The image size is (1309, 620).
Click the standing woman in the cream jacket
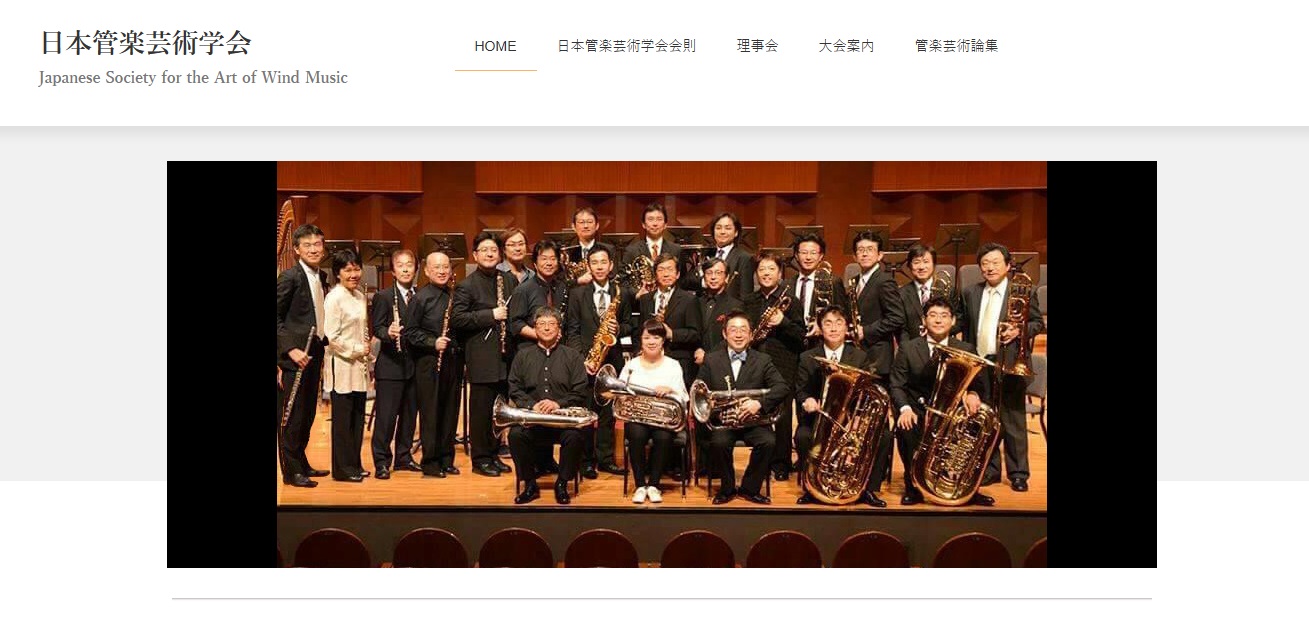(x=346, y=365)
